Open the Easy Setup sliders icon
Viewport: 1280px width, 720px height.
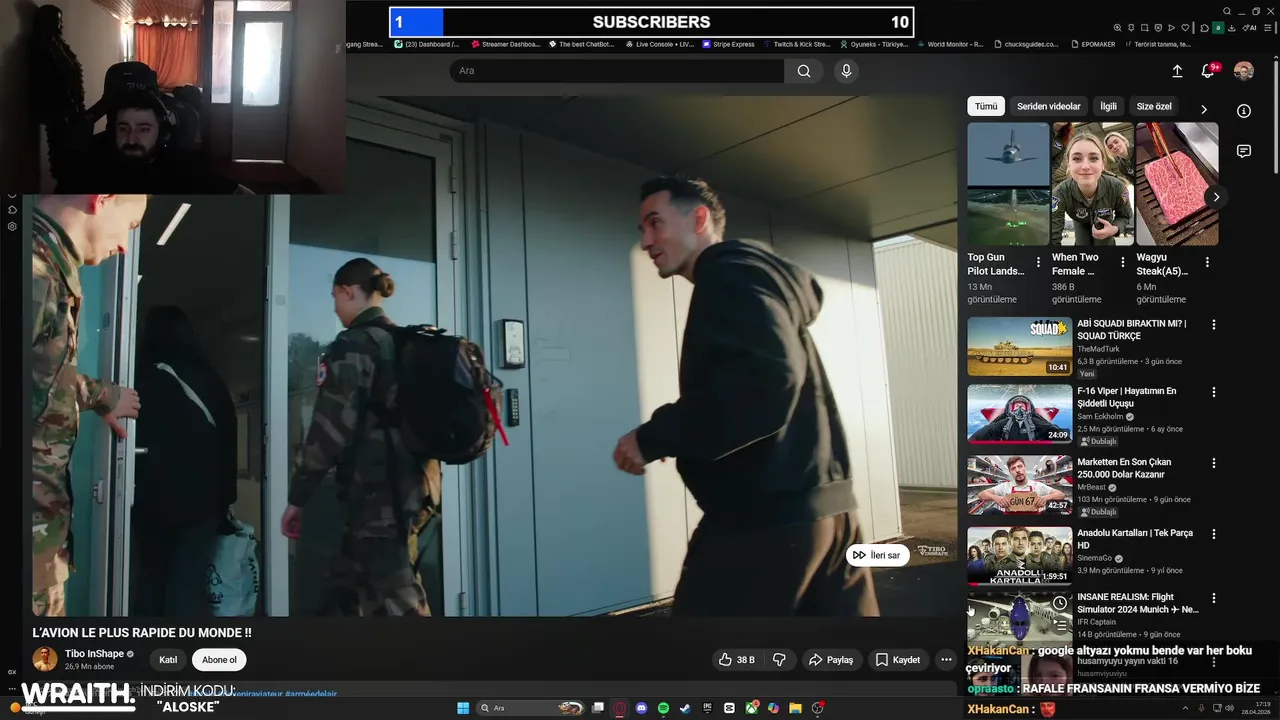(1267, 28)
